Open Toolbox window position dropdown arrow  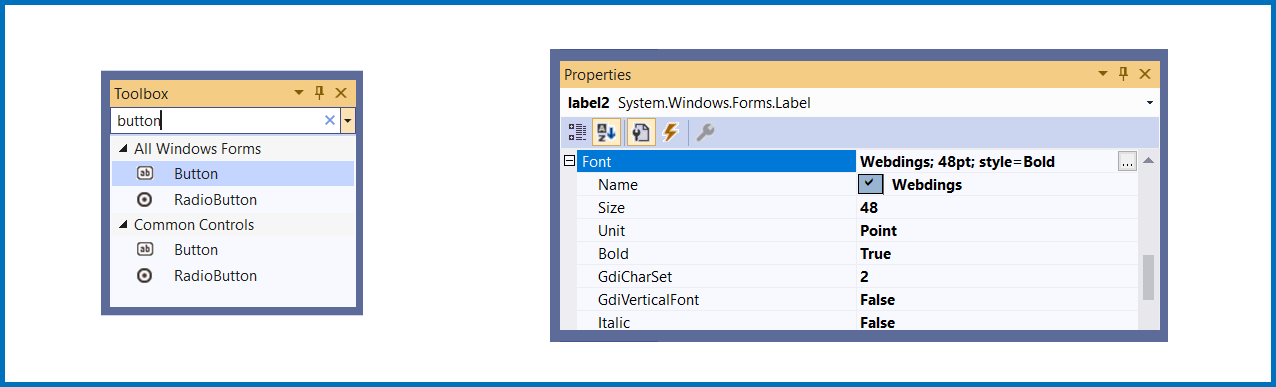click(x=298, y=93)
